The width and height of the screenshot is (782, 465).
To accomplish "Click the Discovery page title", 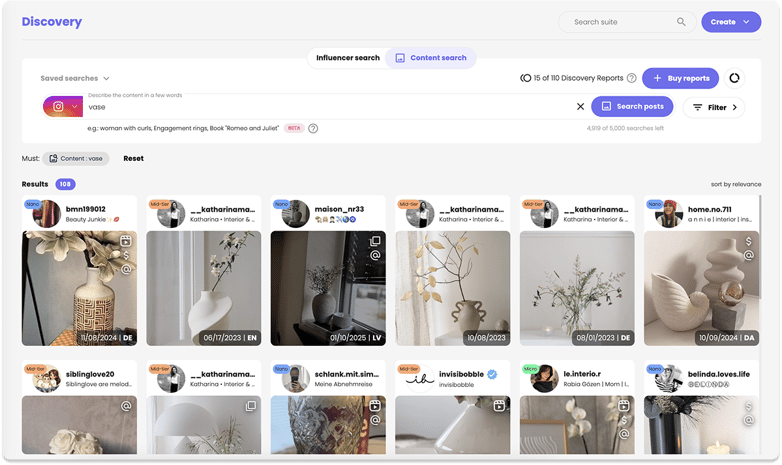I will pos(52,21).
